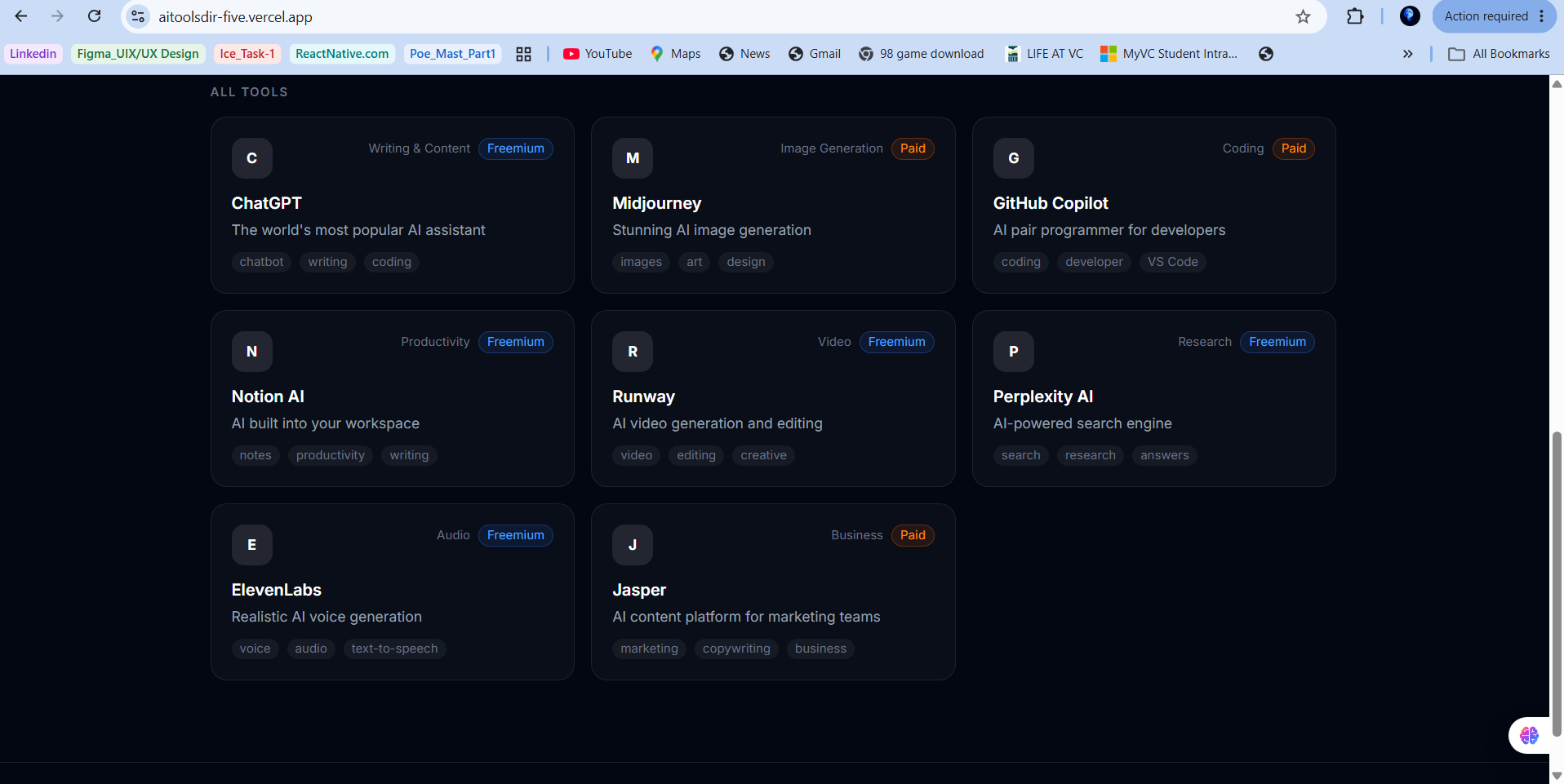
Task: Open the All Bookmarks folder
Action: pyautogui.click(x=1499, y=54)
